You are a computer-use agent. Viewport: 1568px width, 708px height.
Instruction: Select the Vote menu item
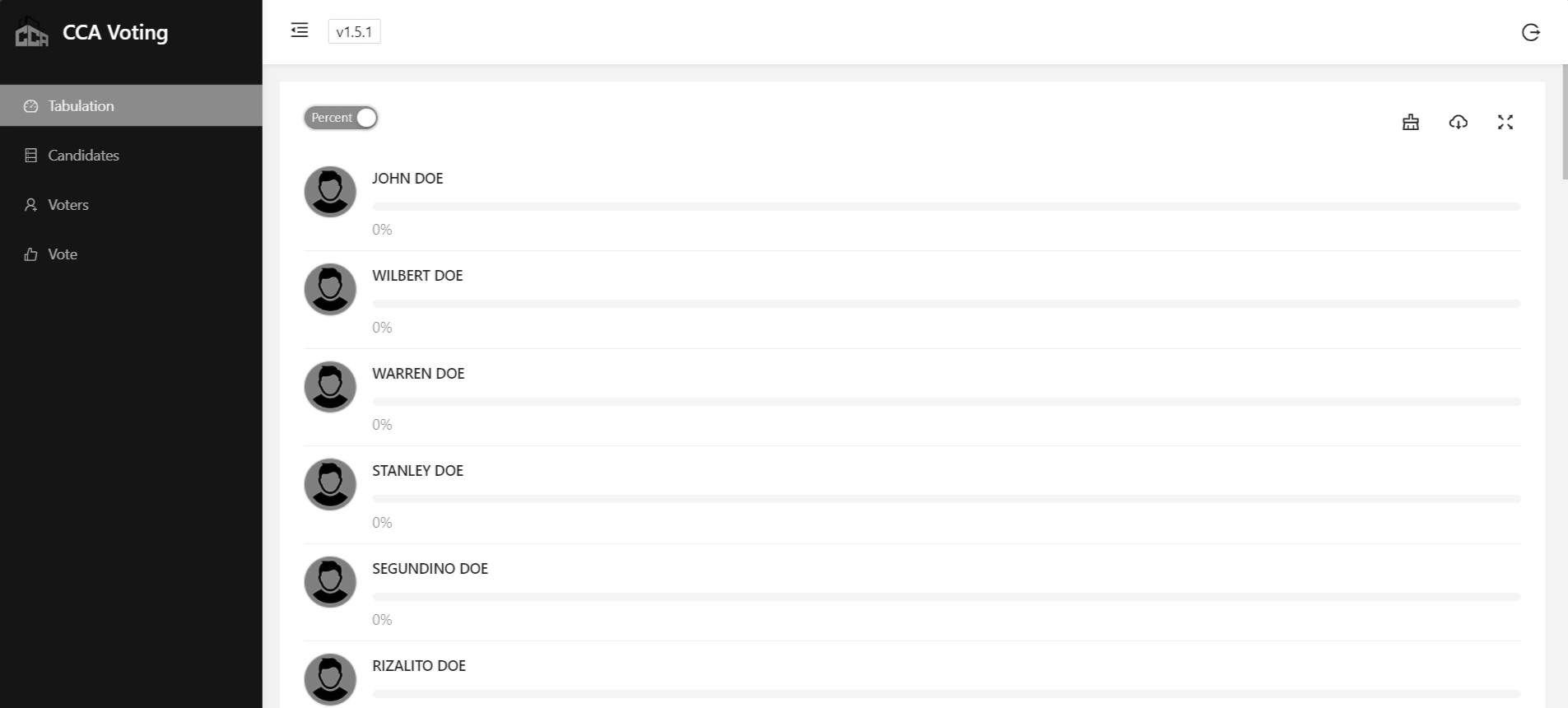click(62, 254)
